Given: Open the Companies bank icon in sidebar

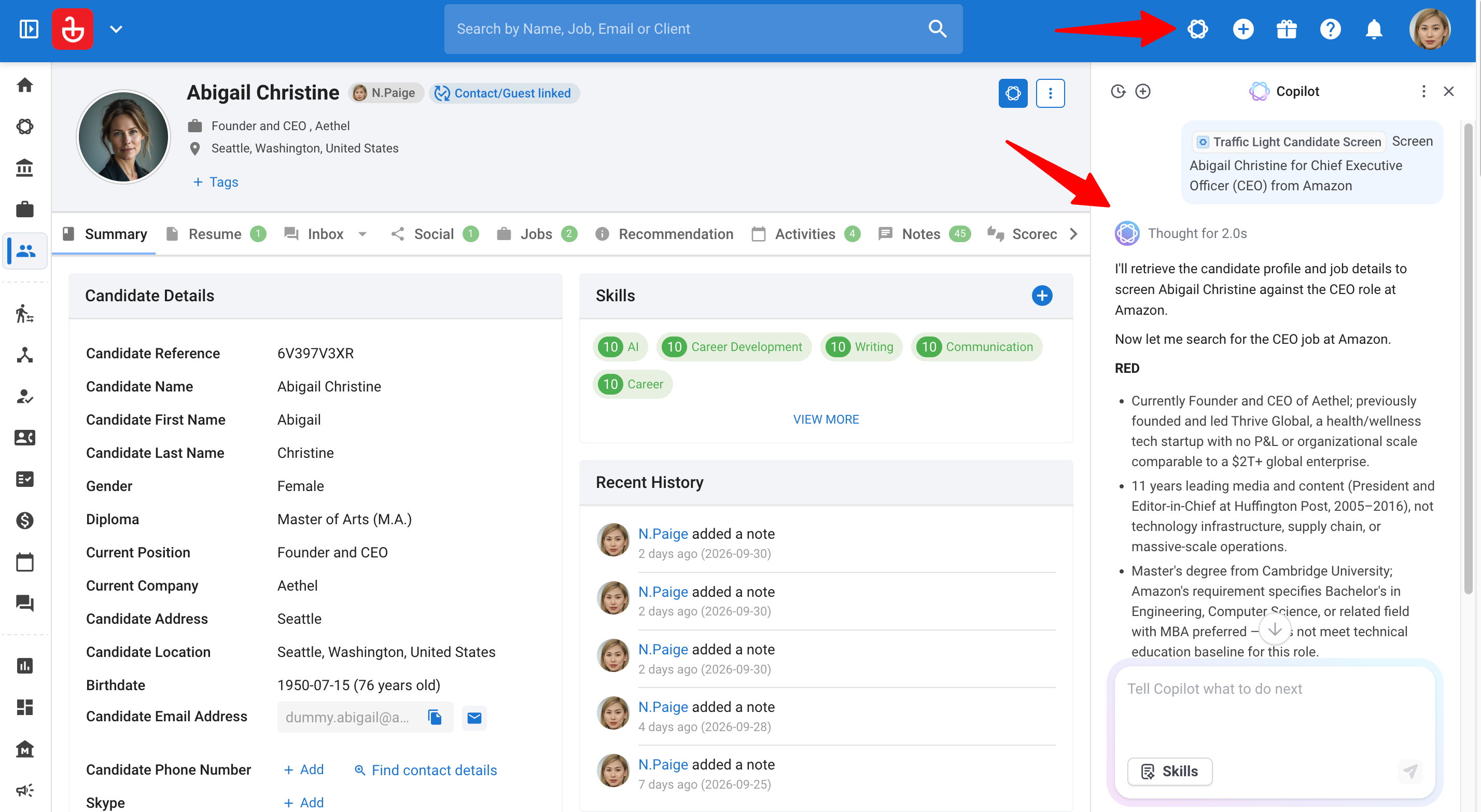Looking at the screenshot, I should [x=25, y=168].
